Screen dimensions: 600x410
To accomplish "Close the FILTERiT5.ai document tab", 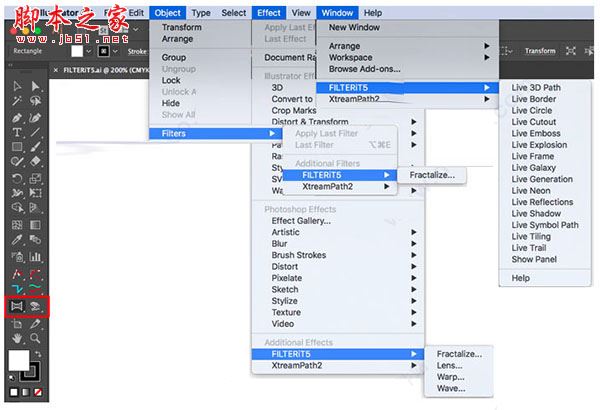I will tap(56, 70).
